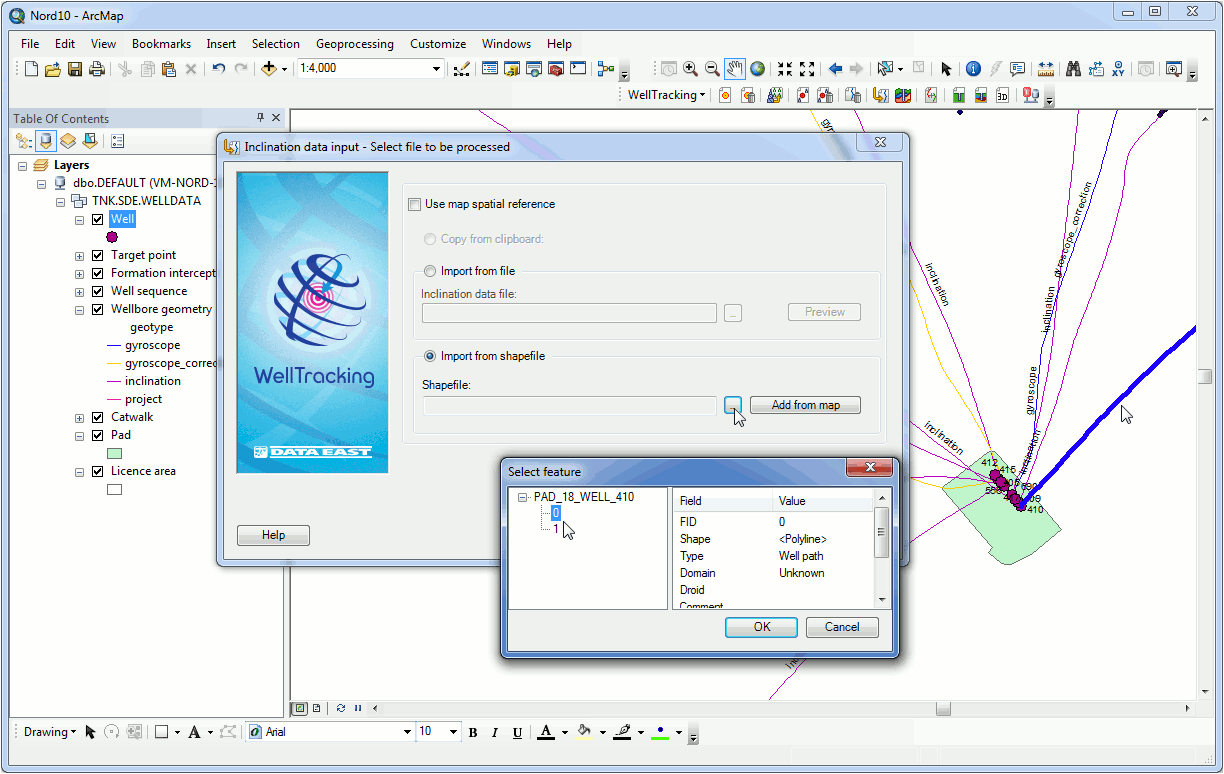Screen dimensions: 1224x774
Task: Select Import from shapefile option
Action: (x=430, y=356)
